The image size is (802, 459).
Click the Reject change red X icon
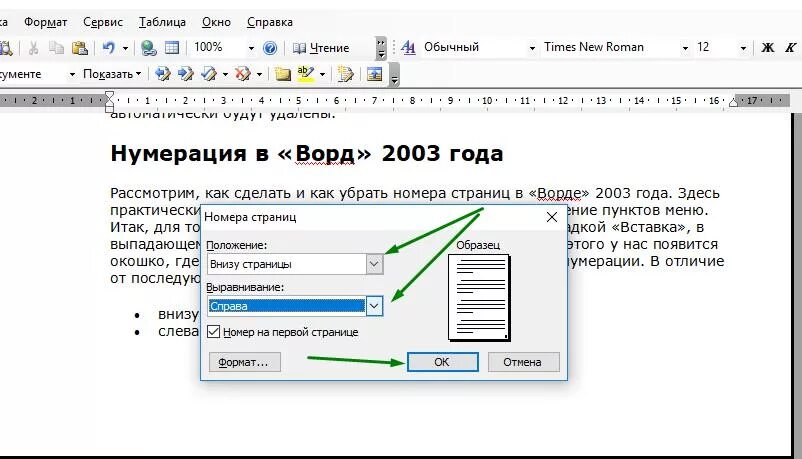242,74
